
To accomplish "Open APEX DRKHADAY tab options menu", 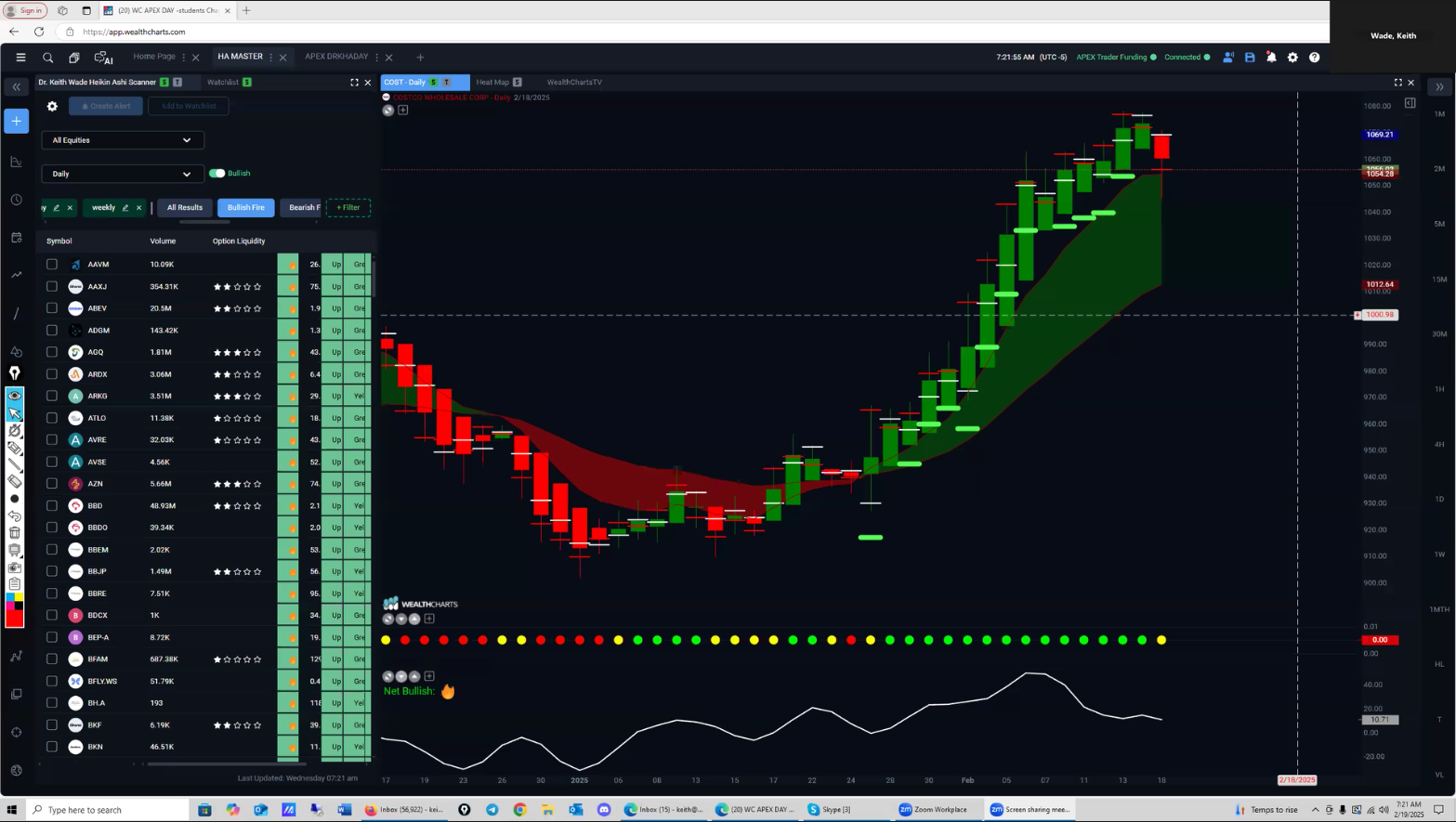I will tap(376, 58).
